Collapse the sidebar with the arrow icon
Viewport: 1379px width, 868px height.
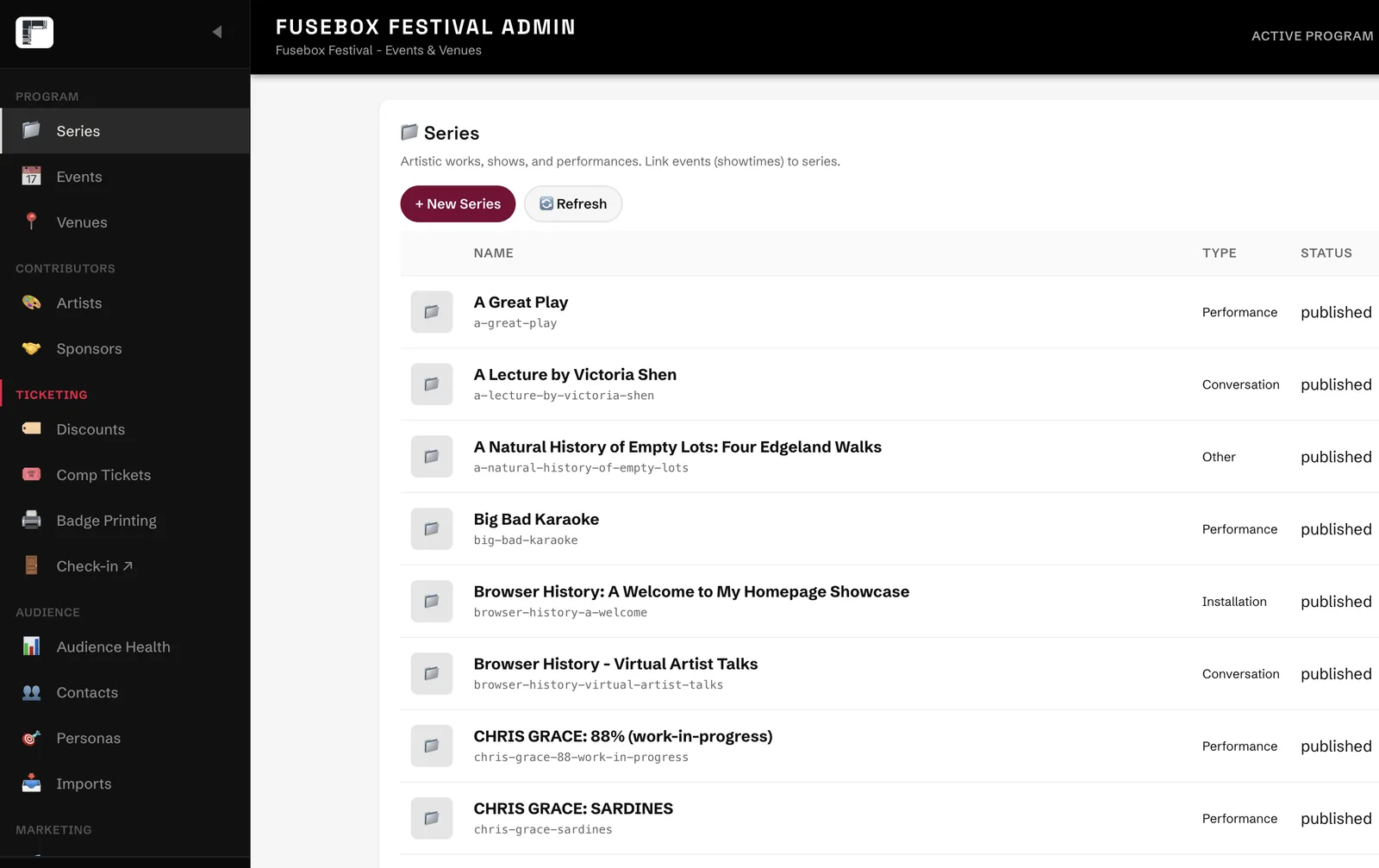tap(217, 32)
